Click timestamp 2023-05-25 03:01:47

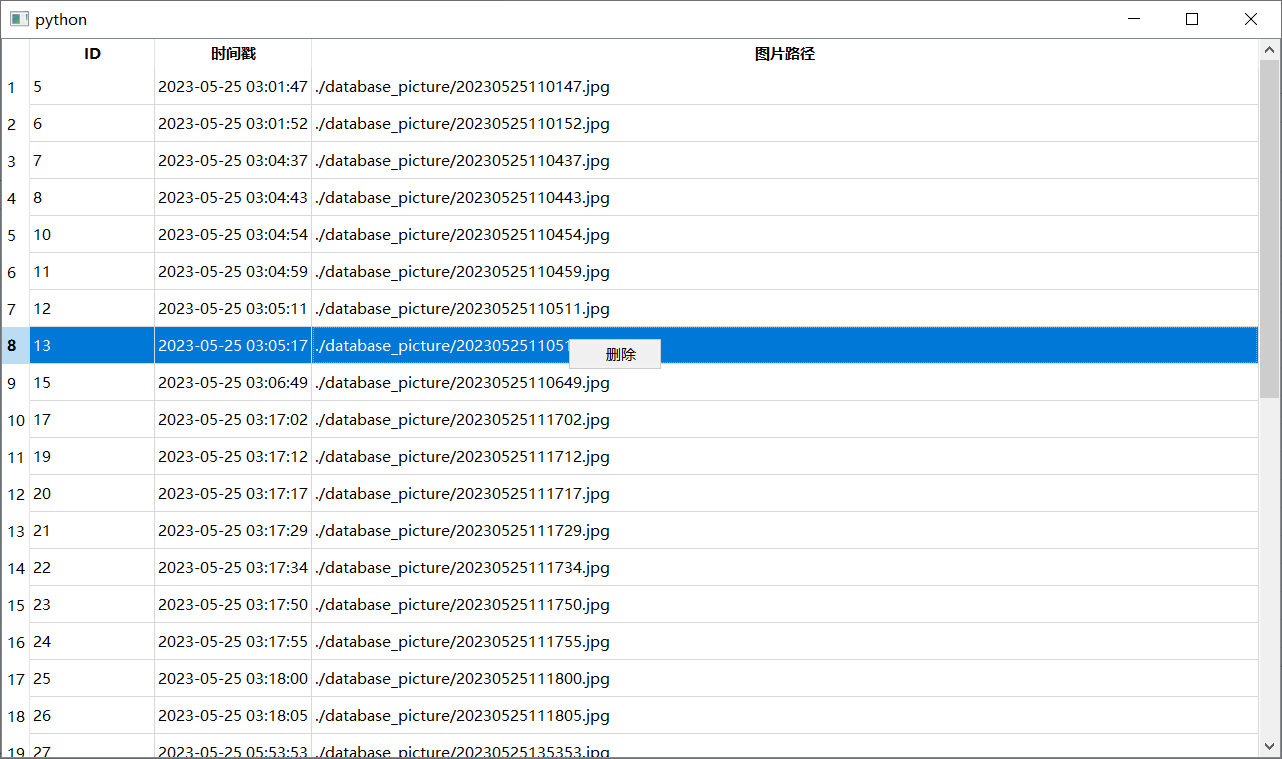[233, 87]
